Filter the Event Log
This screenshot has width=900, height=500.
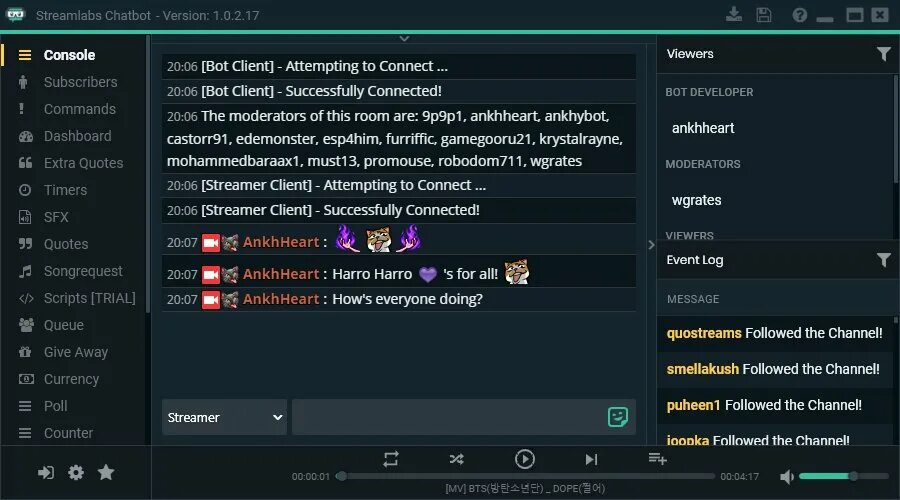click(884, 260)
